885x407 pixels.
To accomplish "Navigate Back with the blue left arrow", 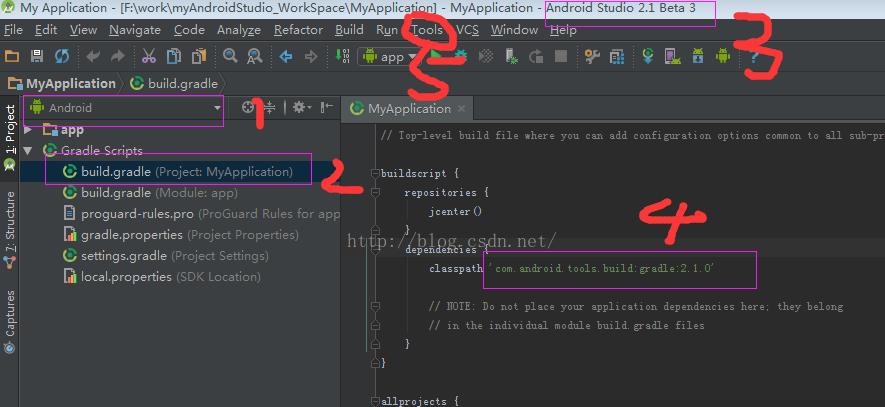I will point(286,56).
